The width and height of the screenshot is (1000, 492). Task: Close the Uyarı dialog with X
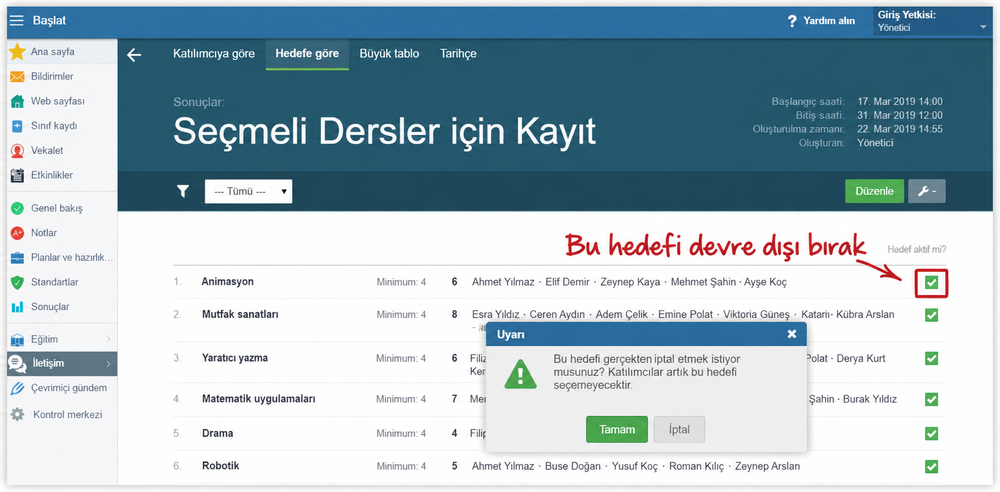pos(791,334)
